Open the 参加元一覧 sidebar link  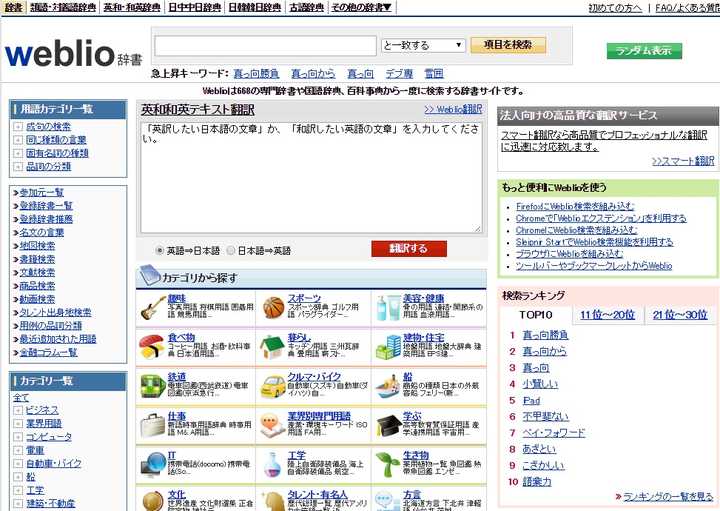pyautogui.click(x=41, y=192)
